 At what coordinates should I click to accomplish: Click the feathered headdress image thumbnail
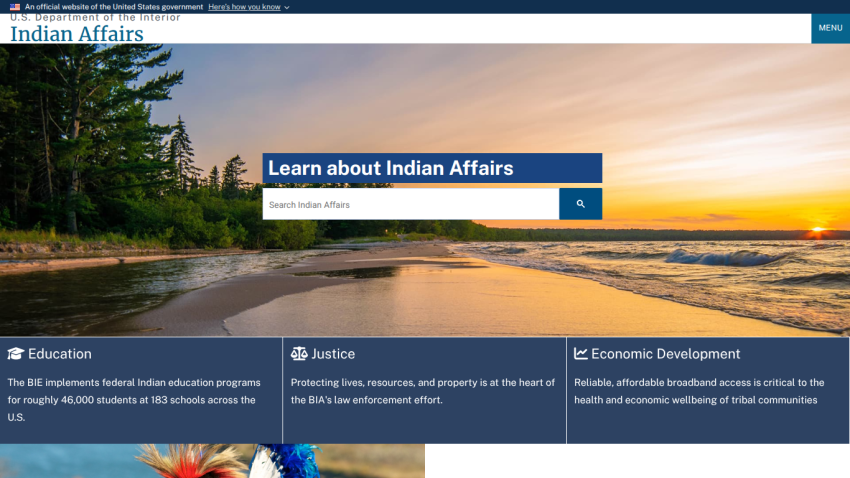(x=212, y=461)
